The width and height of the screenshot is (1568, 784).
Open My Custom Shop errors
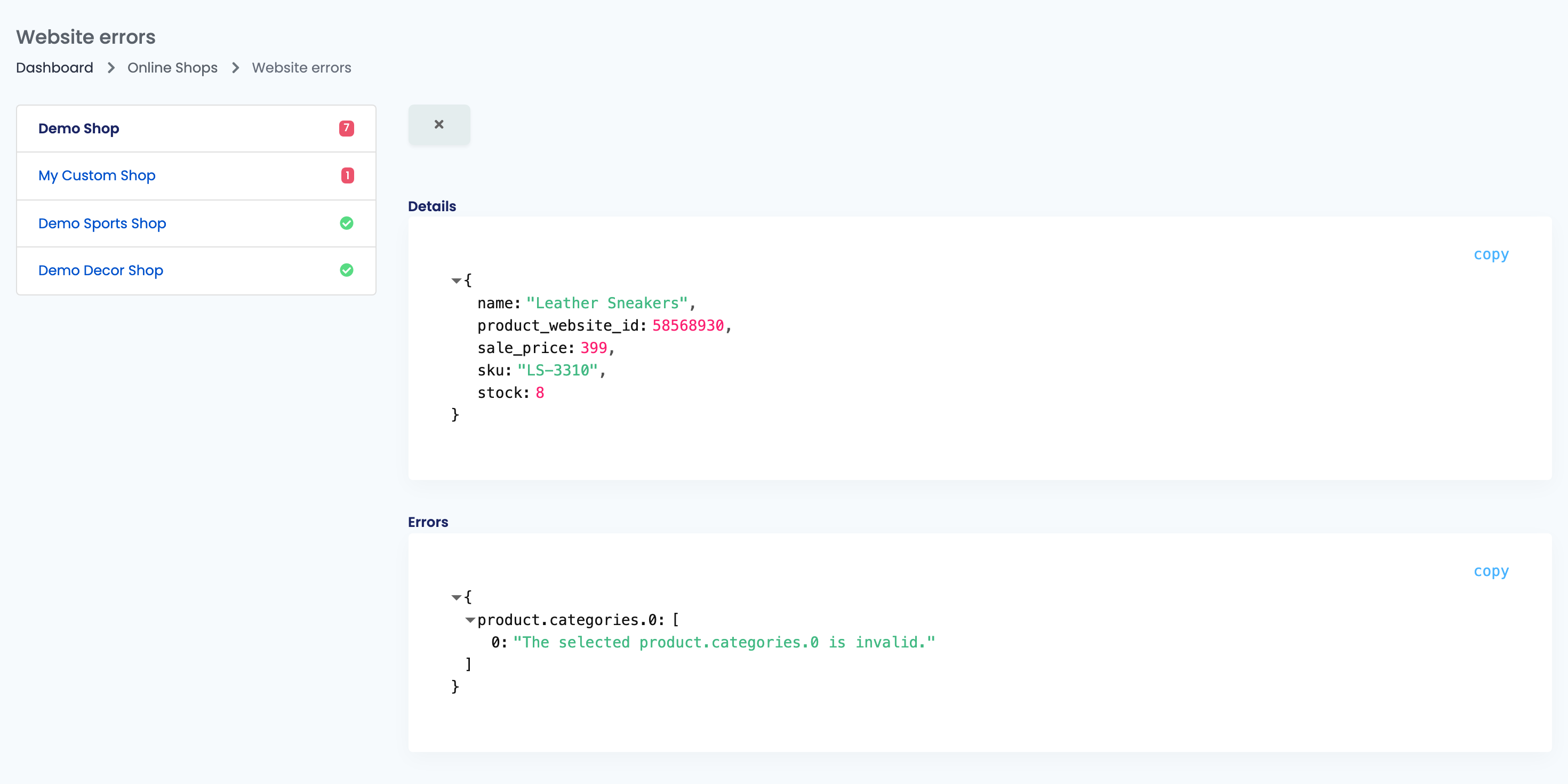[x=196, y=176]
